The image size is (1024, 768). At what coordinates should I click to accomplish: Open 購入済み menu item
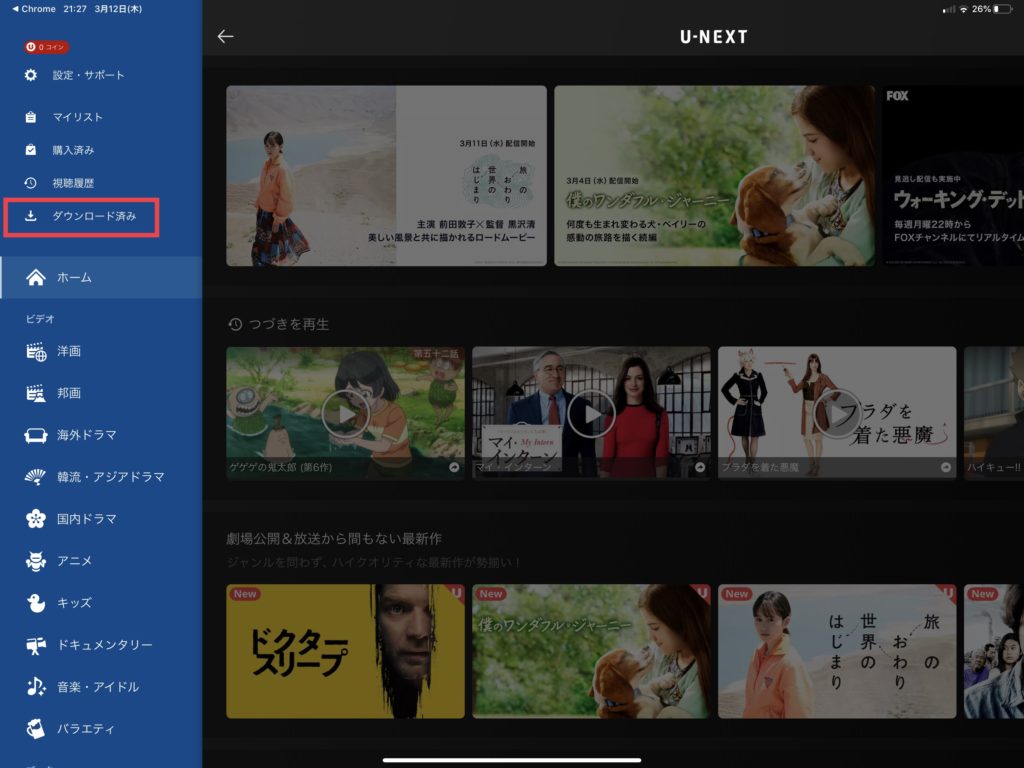pyautogui.click(x=73, y=150)
